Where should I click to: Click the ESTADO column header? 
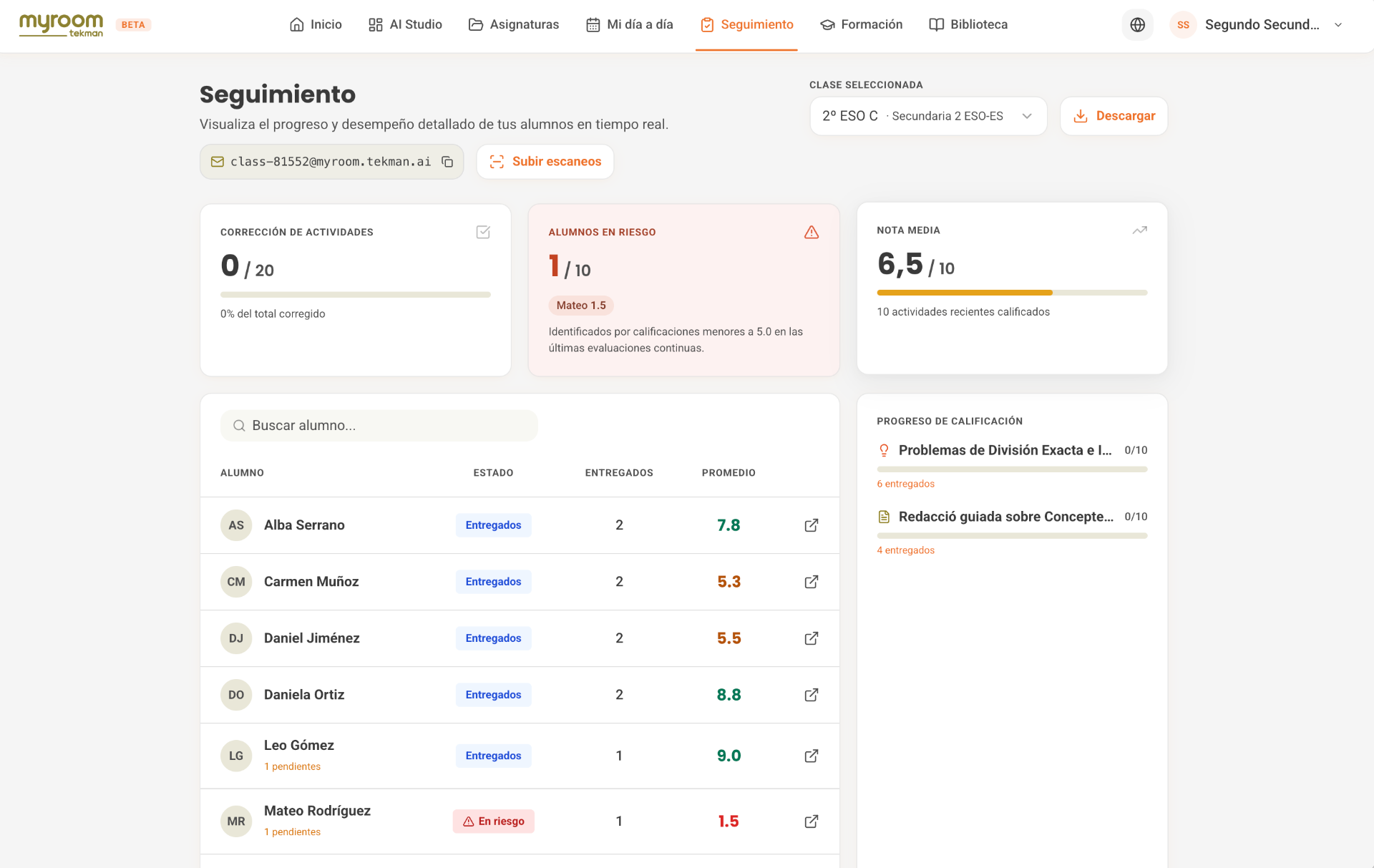493,473
